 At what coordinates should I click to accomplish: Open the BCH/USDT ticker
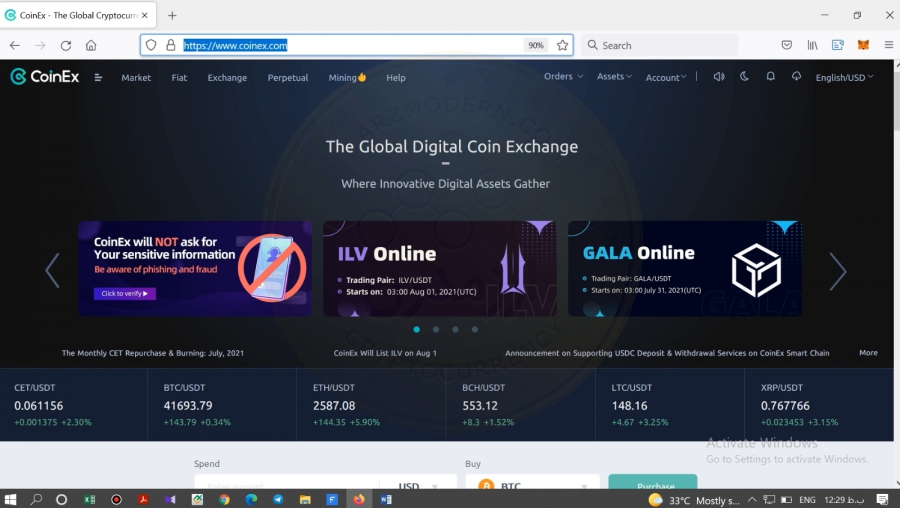click(x=521, y=405)
